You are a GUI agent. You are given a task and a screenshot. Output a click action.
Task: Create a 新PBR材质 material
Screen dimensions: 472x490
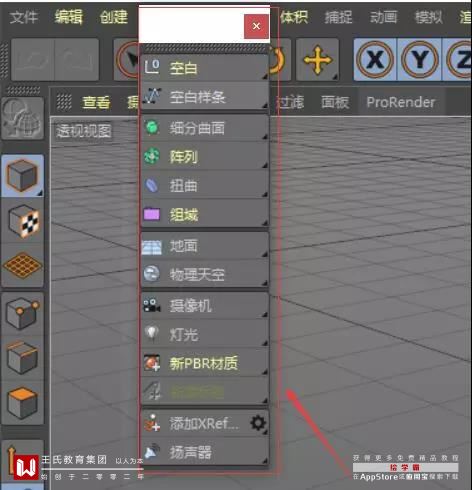205,363
